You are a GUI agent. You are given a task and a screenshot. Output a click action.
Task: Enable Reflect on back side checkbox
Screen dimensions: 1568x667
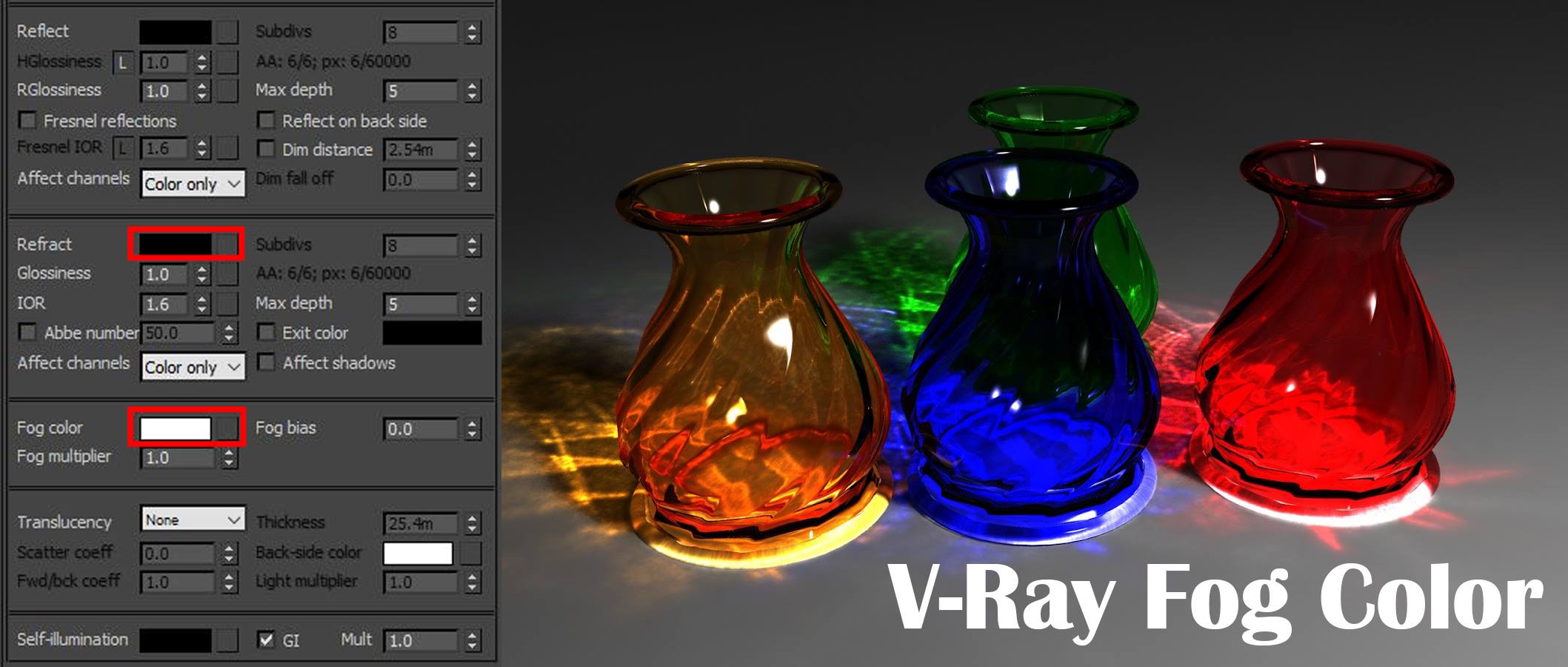coord(266,120)
